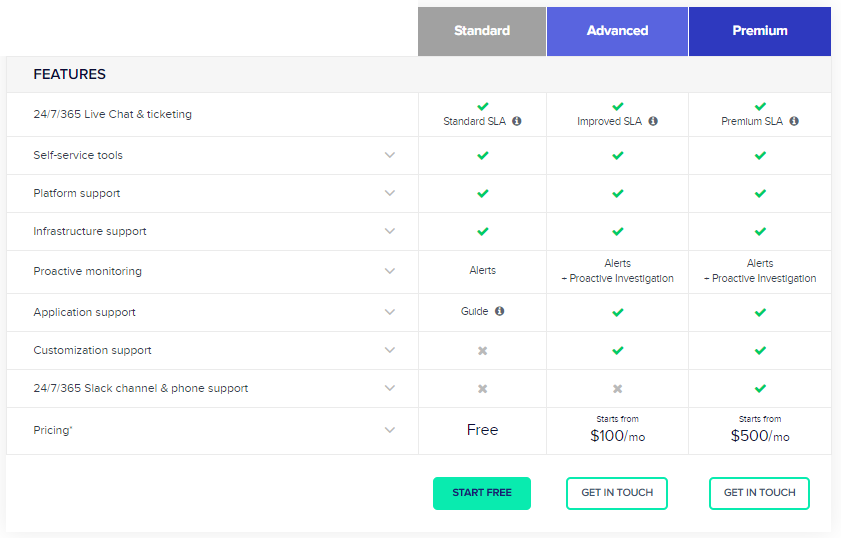Click Advanced plan Application support checkmark
The width and height of the screenshot is (841, 538).
[x=617, y=313]
